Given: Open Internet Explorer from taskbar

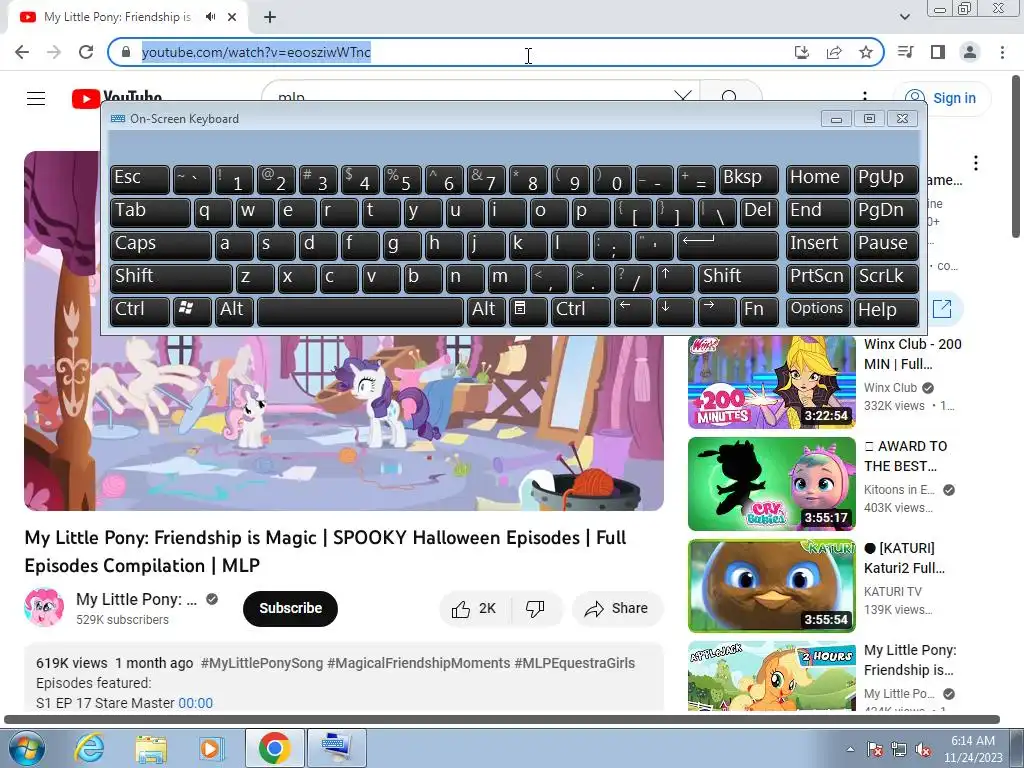Looking at the screenshot, I should (89, 748).
